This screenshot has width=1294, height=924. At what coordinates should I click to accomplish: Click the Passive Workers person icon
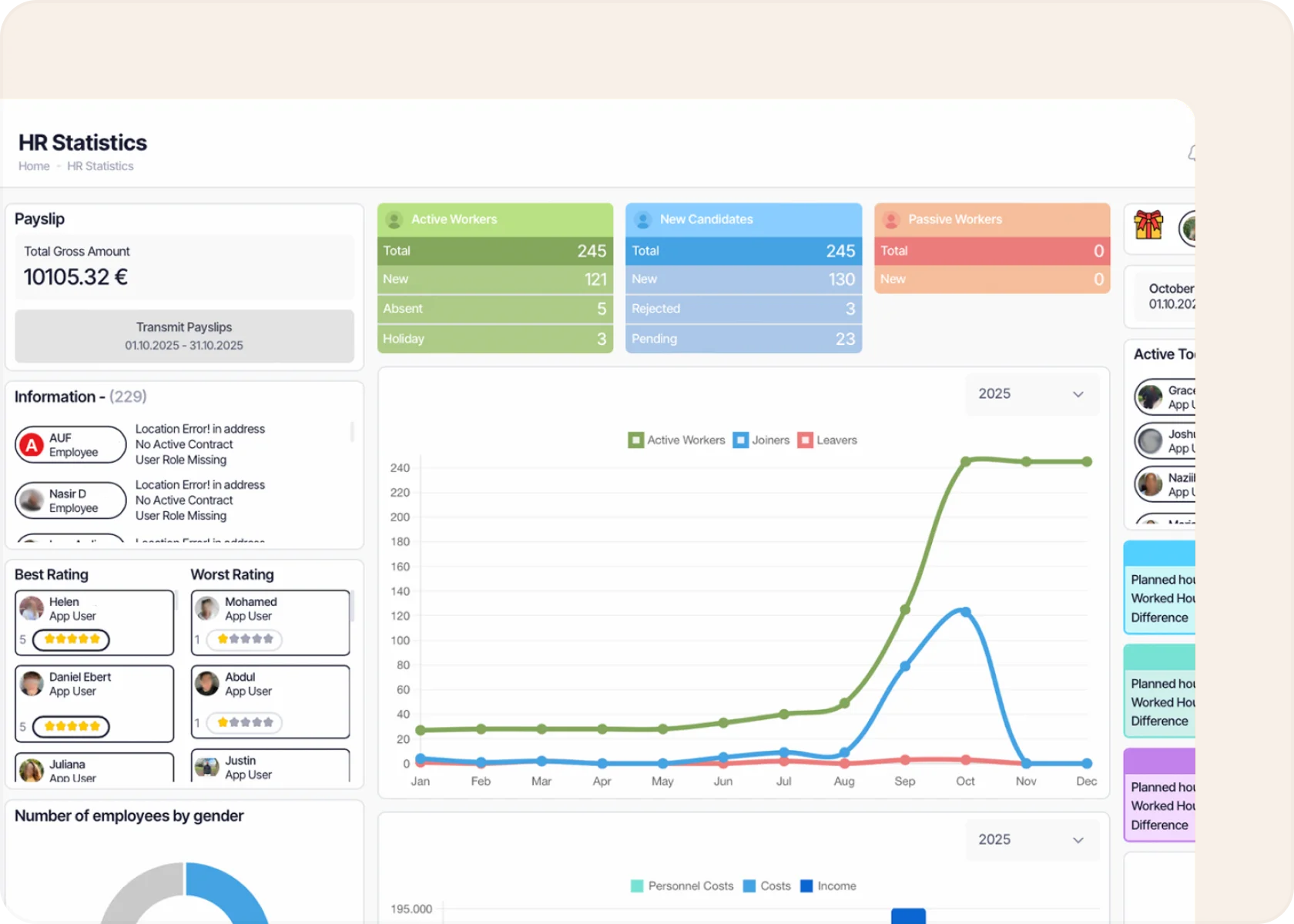click(891, 219)
